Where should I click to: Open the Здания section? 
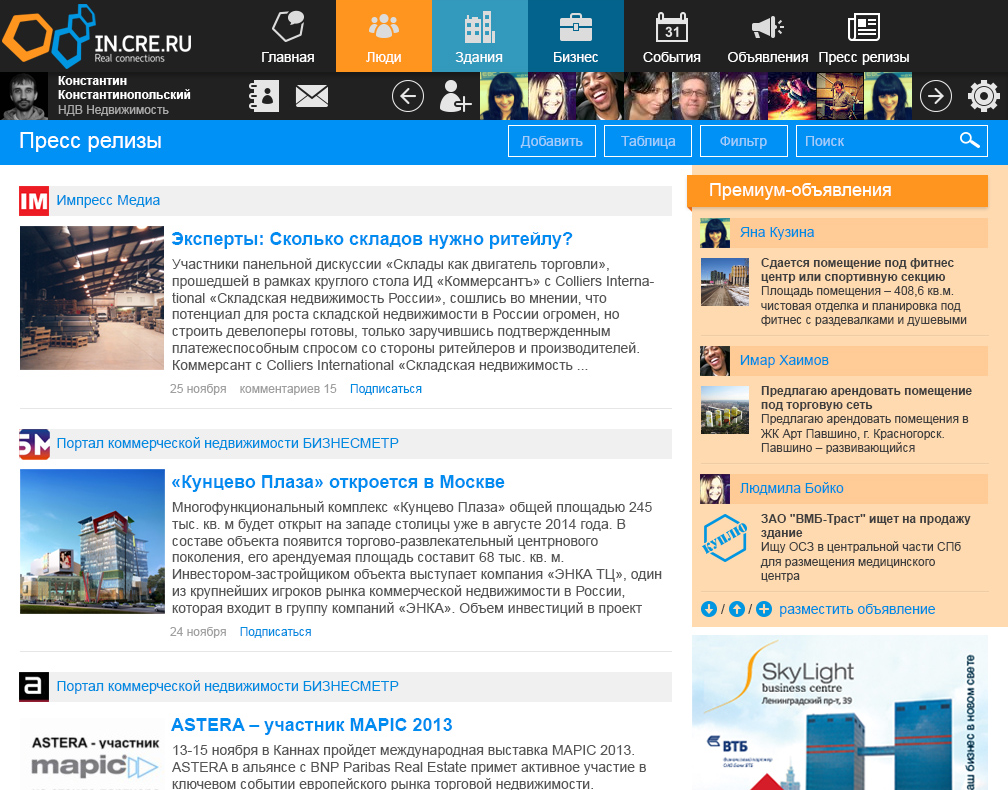[480, 36]
